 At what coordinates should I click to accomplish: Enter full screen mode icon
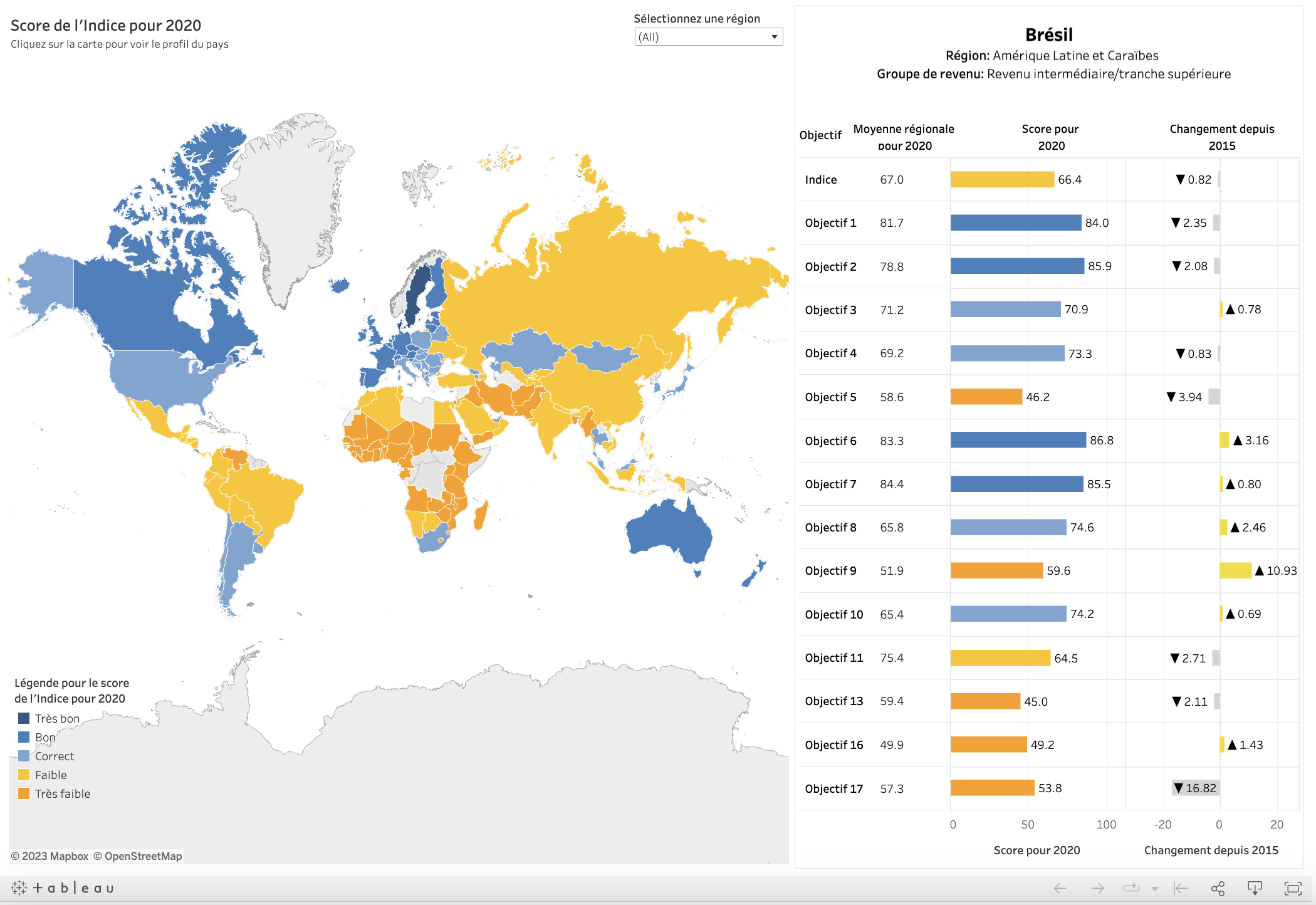(x=1293, y=888)
